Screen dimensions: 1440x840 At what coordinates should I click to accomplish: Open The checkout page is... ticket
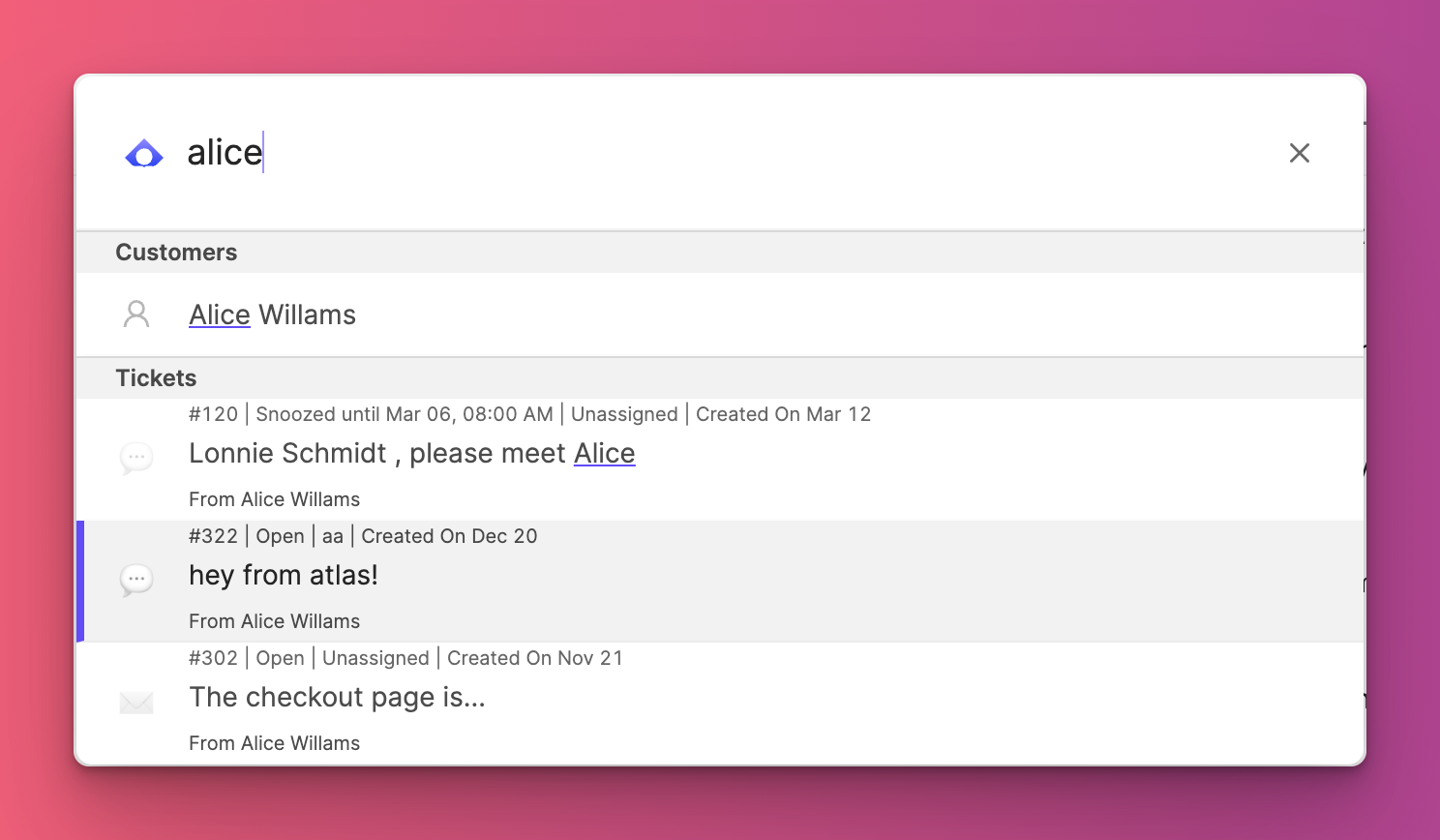[x=720, y=704]
